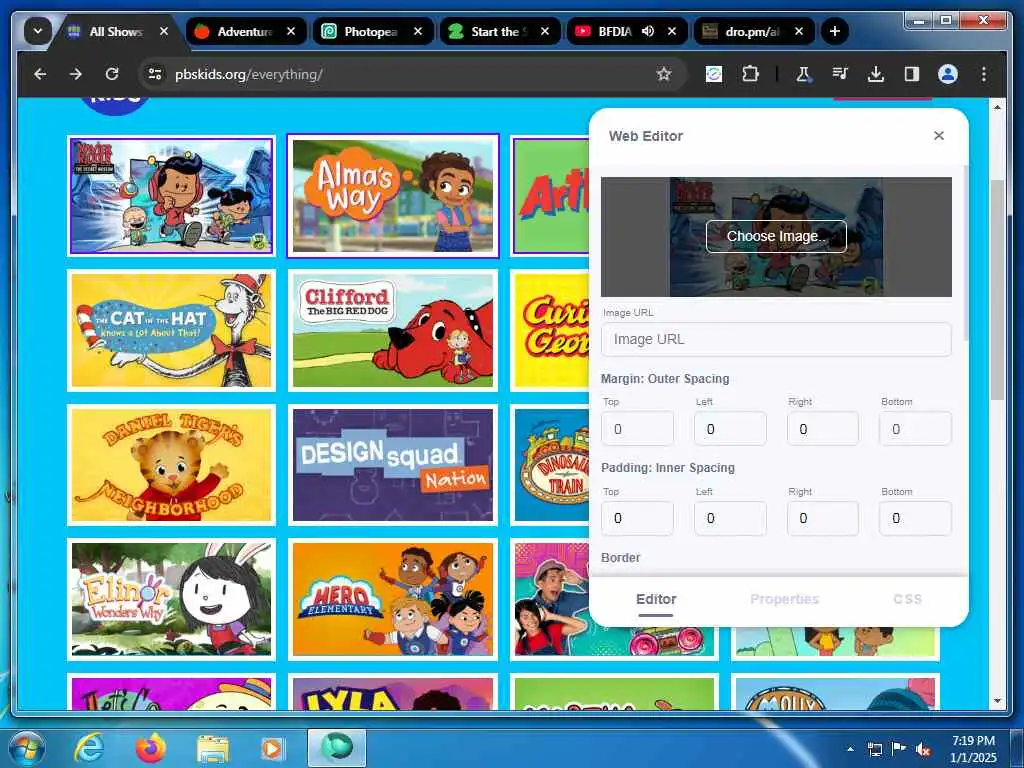View site information icon in address bar

[x=155, y=74]
